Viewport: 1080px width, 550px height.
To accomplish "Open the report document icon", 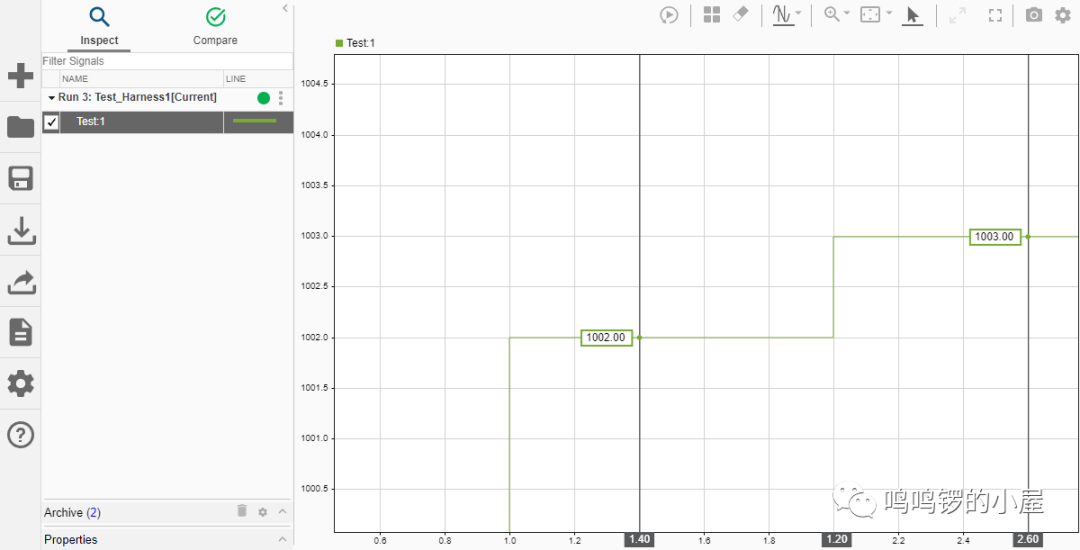I will [x=20, y=332].
